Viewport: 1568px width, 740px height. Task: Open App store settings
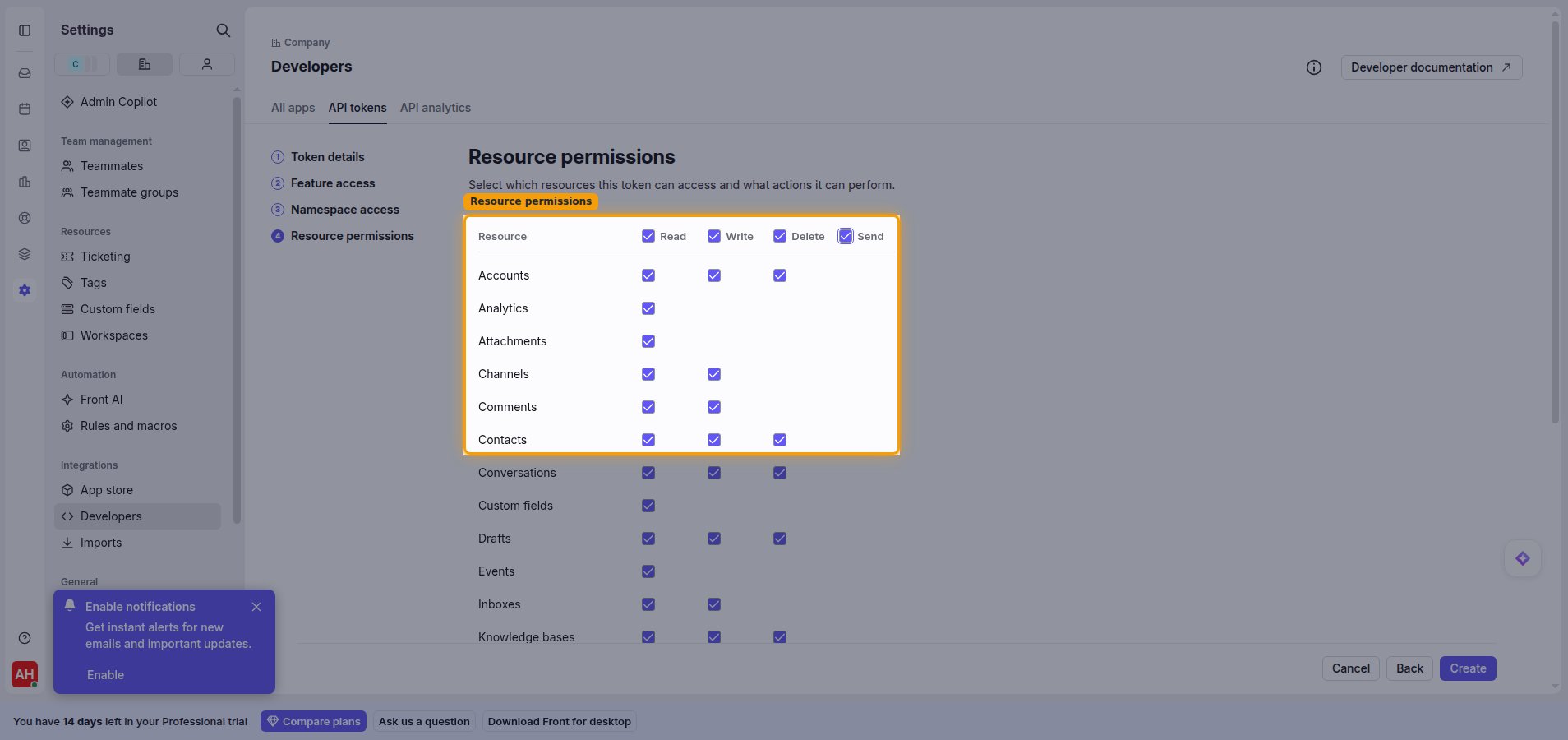137,490
